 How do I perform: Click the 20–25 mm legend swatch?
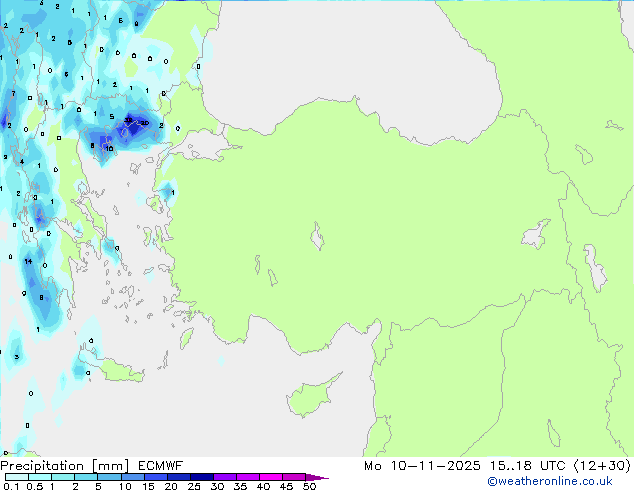178,477
